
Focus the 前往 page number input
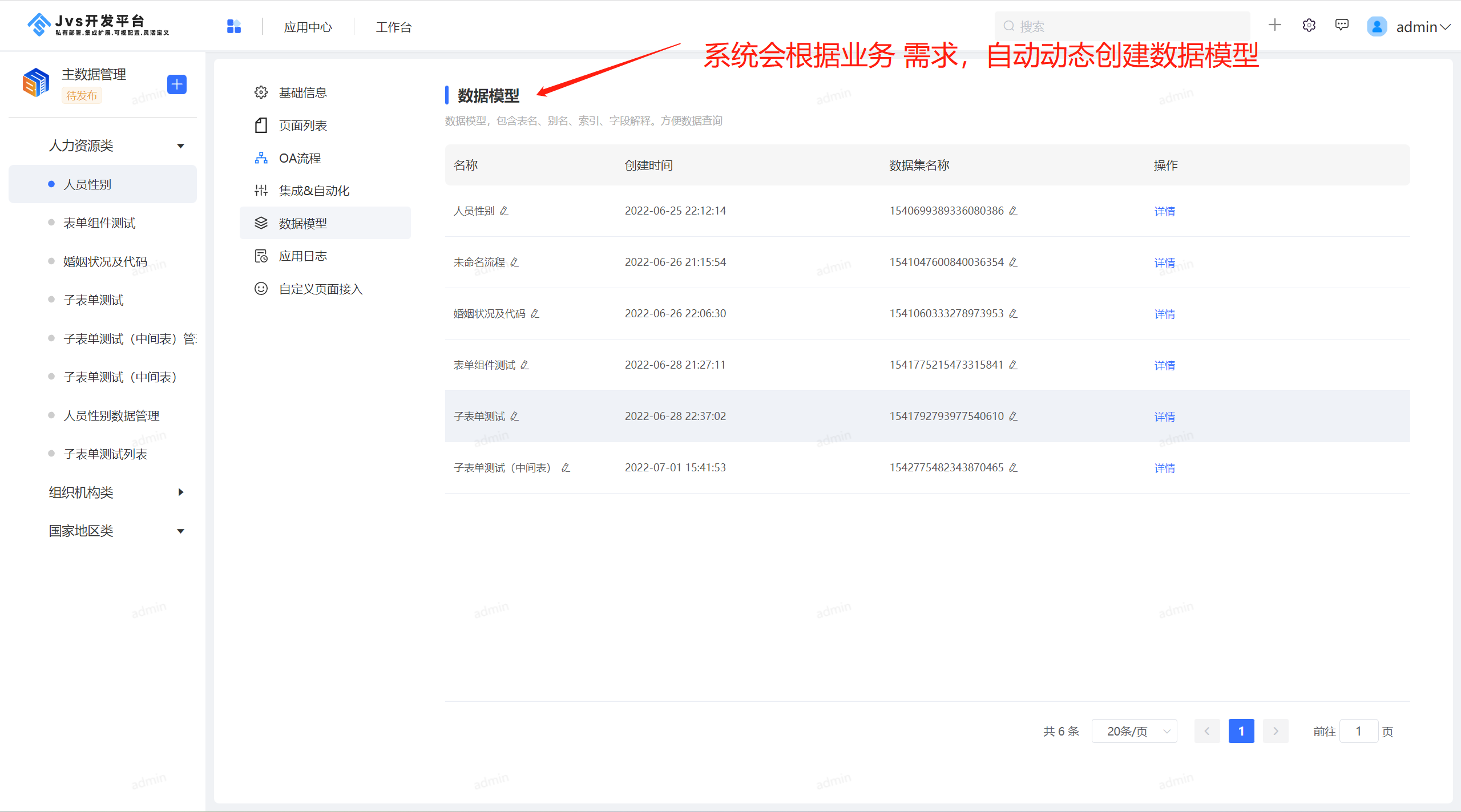1359,731
